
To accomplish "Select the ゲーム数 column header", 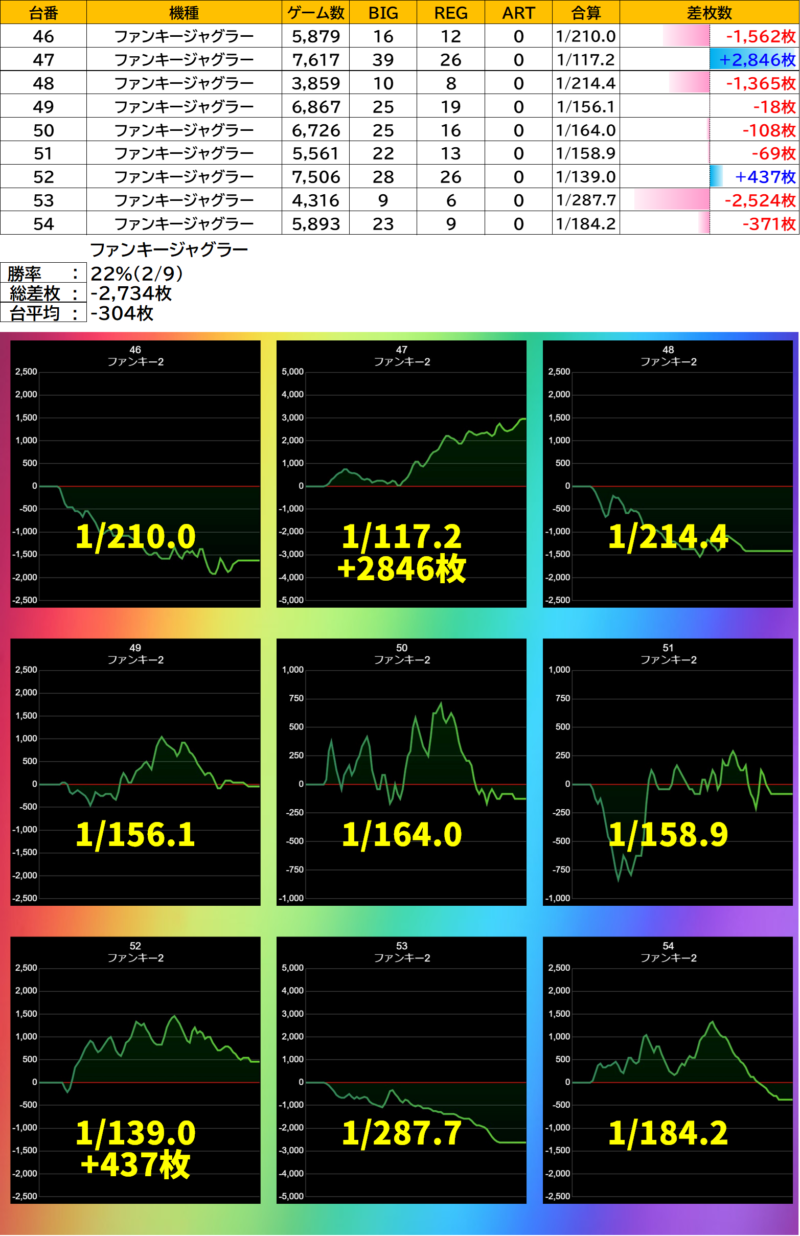I will 316,13.
